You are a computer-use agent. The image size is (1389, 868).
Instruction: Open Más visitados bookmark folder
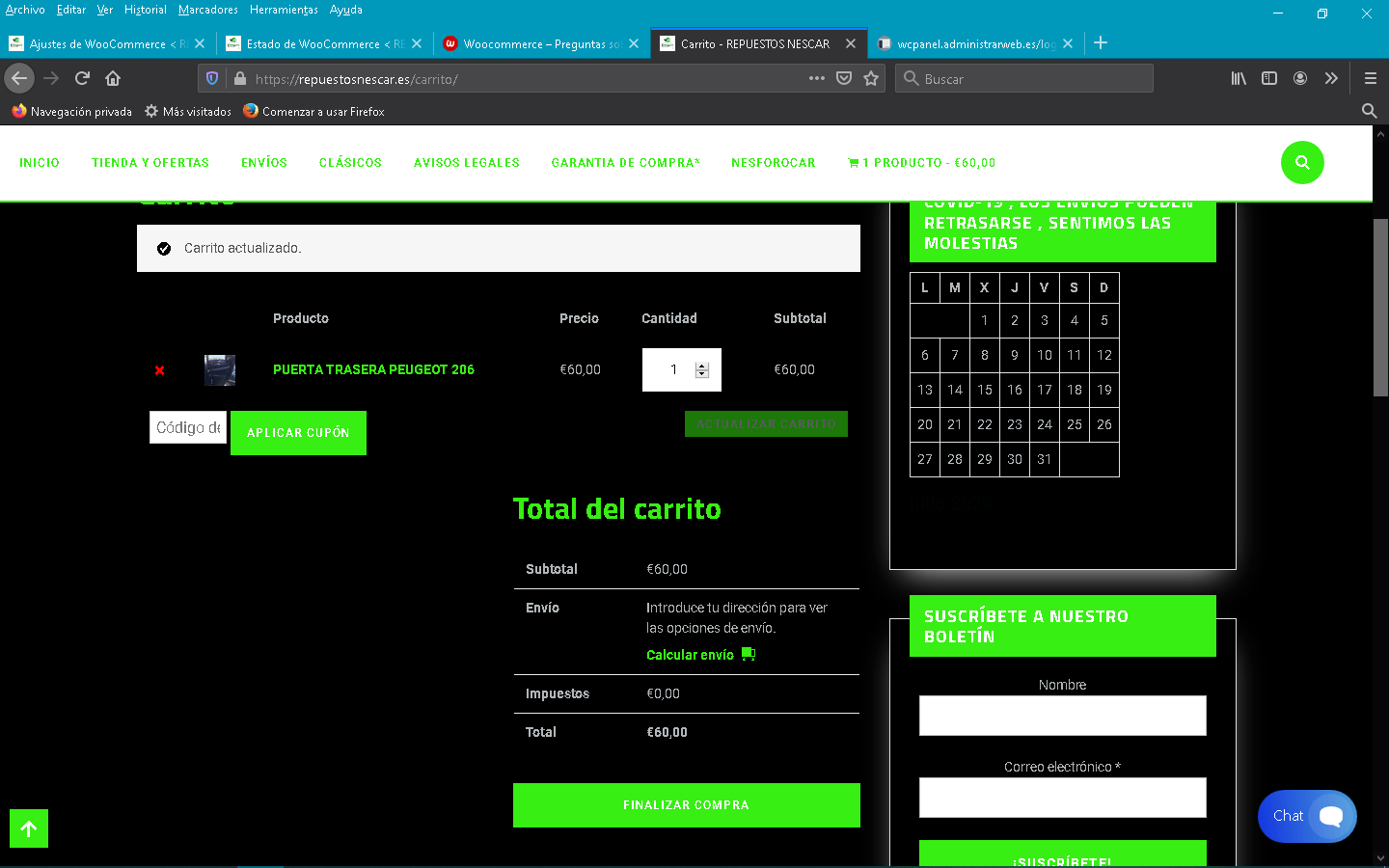click(188, 111)
